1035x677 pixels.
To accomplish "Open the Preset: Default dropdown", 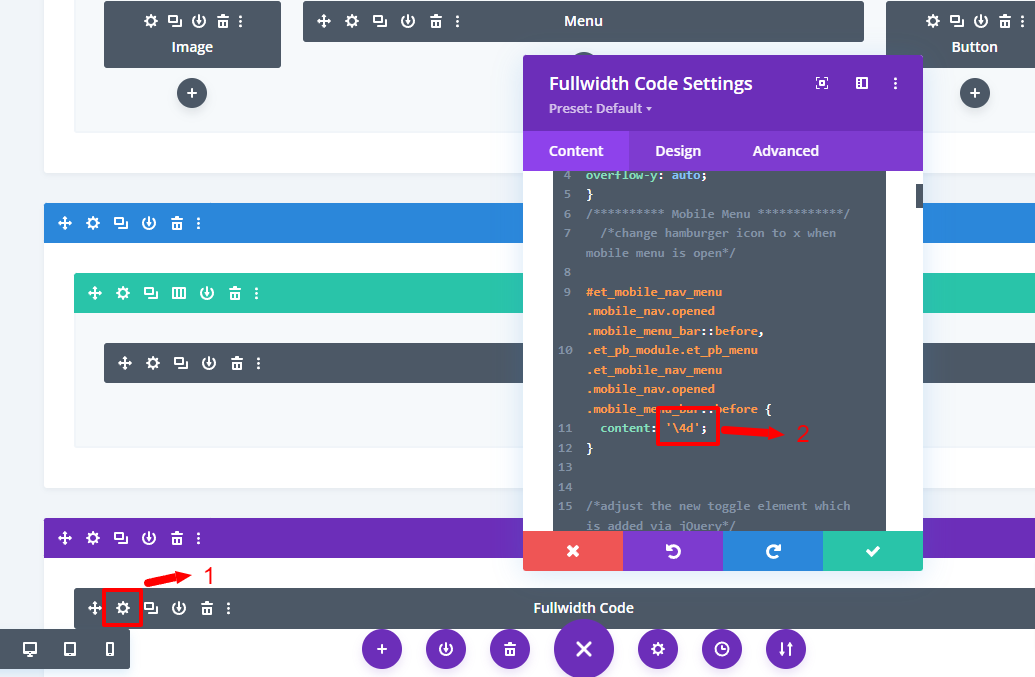I will (600, 109).
